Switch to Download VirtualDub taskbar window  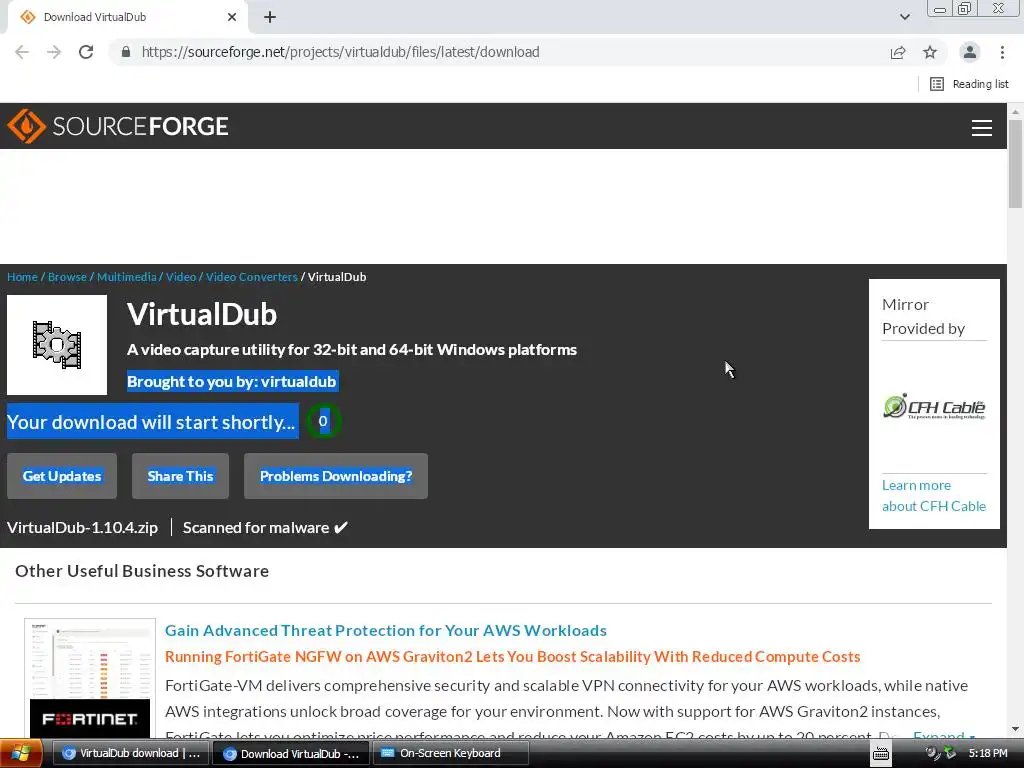click(x=291, y=754)
